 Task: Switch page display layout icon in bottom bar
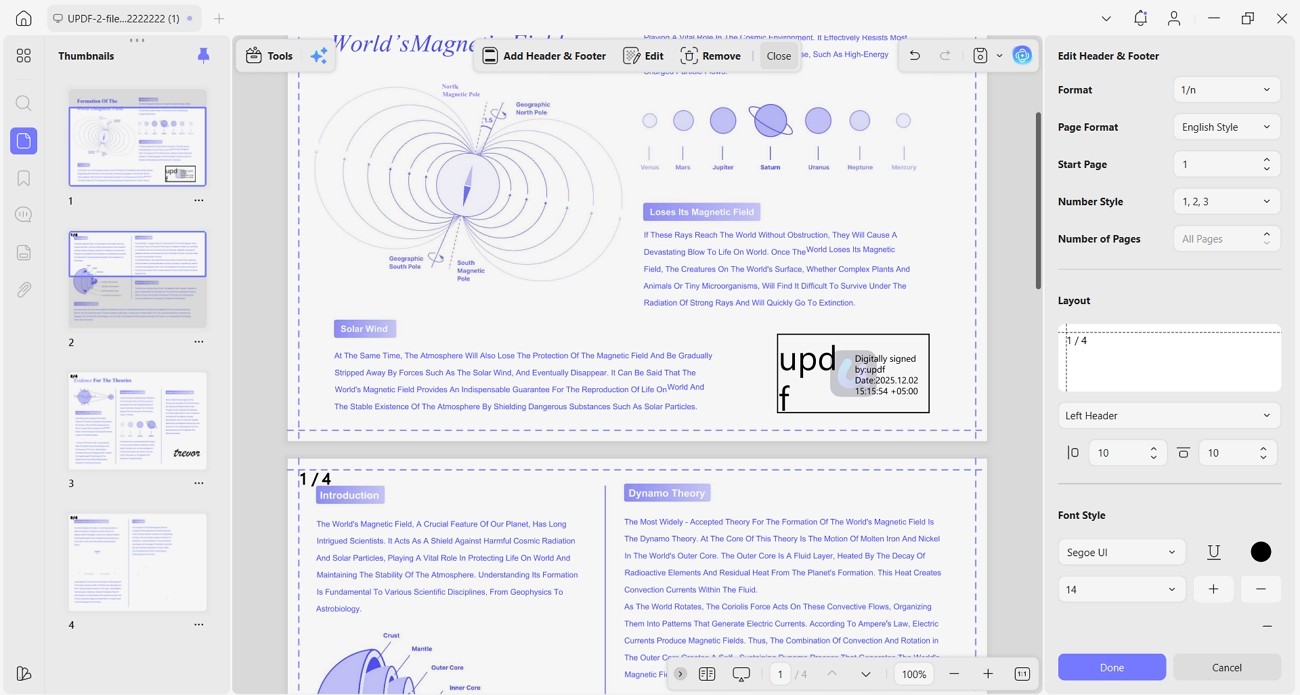[x=707, y=674]
